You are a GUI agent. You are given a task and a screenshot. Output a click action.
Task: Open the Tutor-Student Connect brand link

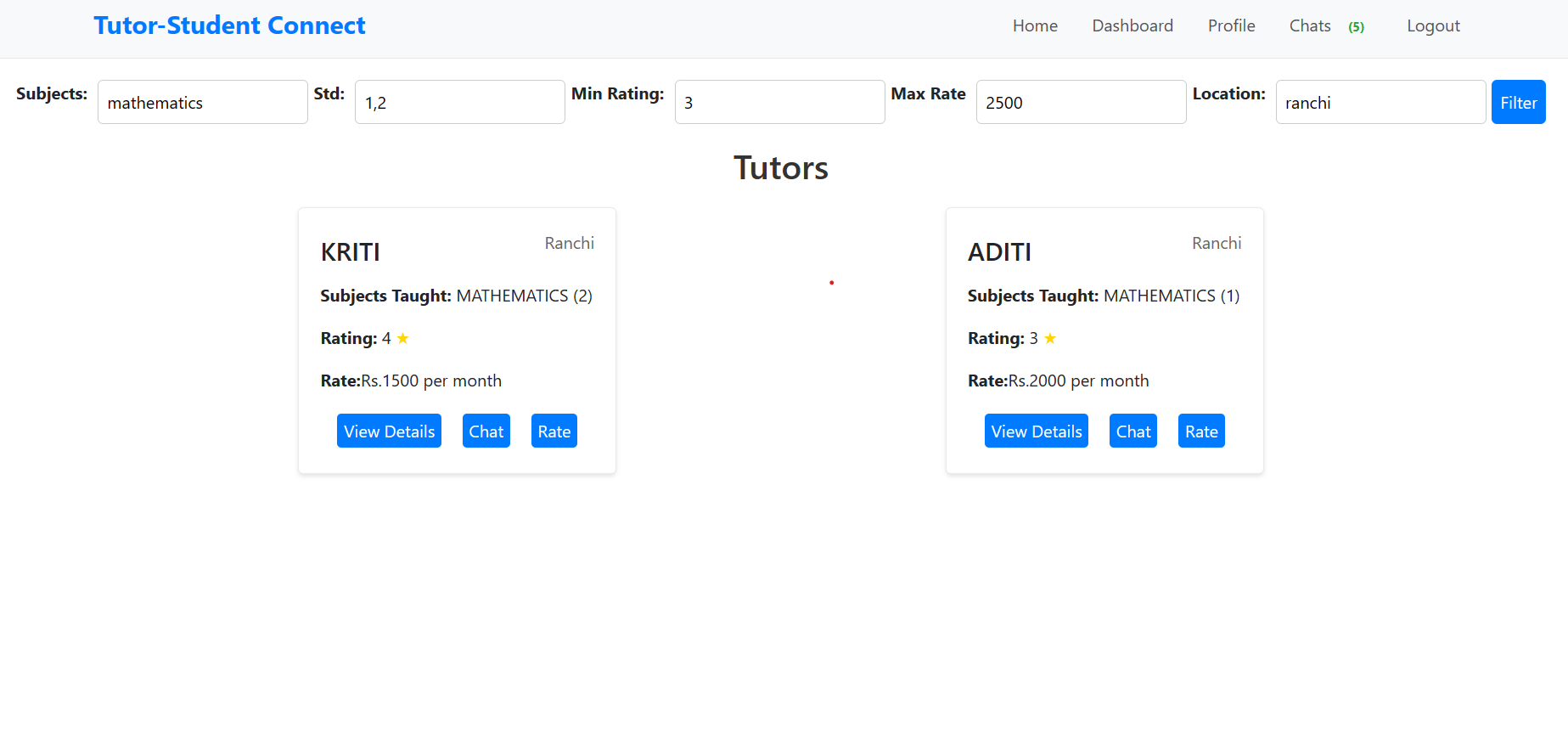229,25
